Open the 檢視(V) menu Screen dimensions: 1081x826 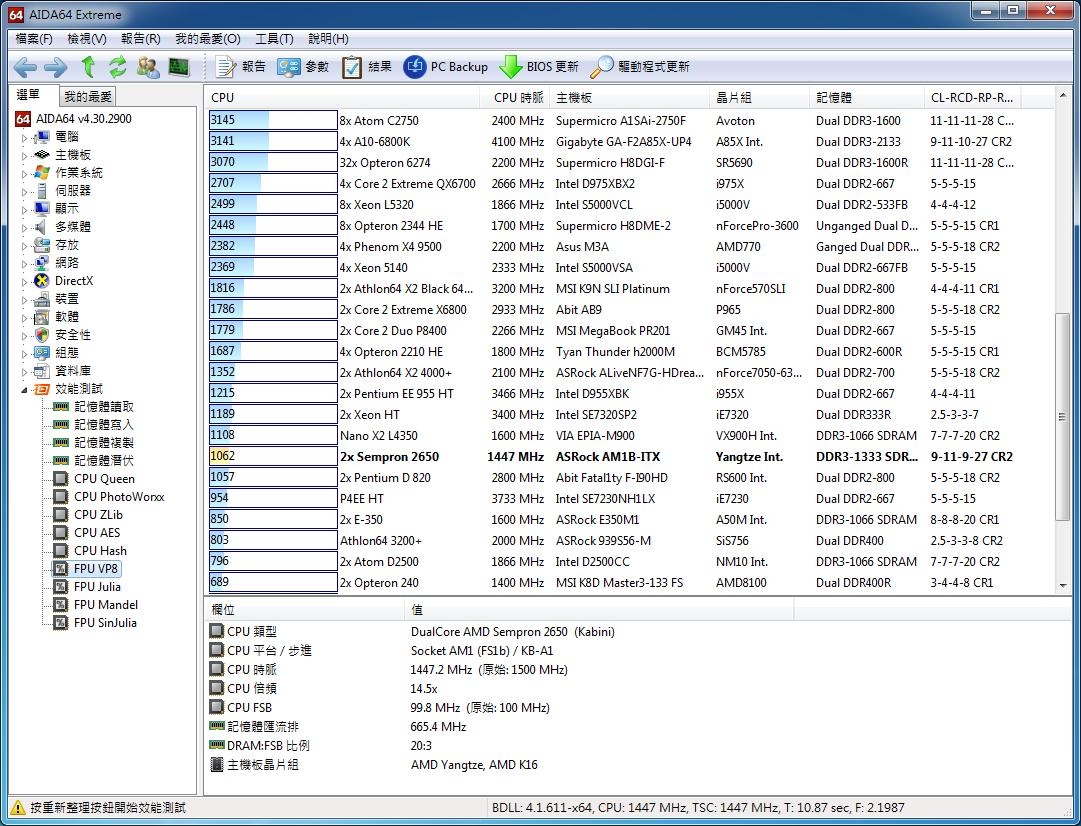[87, 39]
